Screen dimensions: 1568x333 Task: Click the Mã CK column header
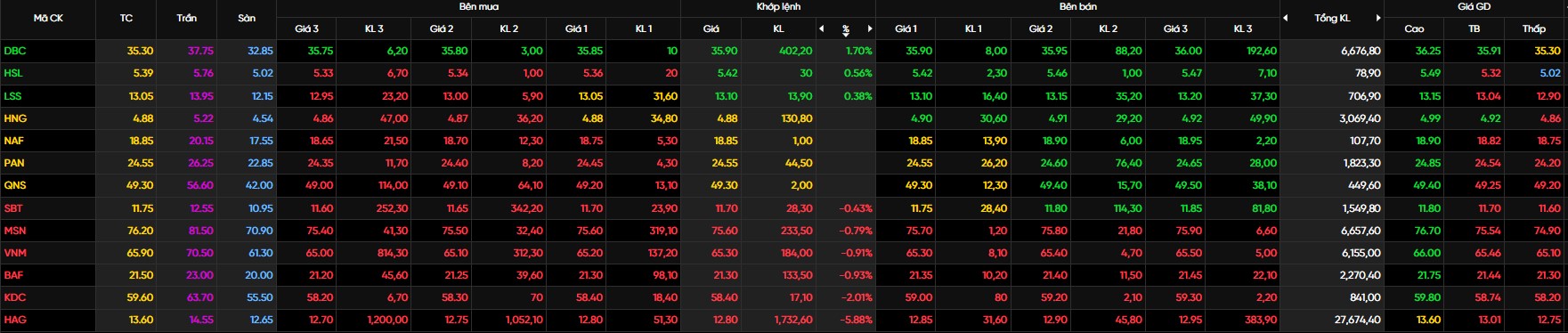(x=48, y=18)
